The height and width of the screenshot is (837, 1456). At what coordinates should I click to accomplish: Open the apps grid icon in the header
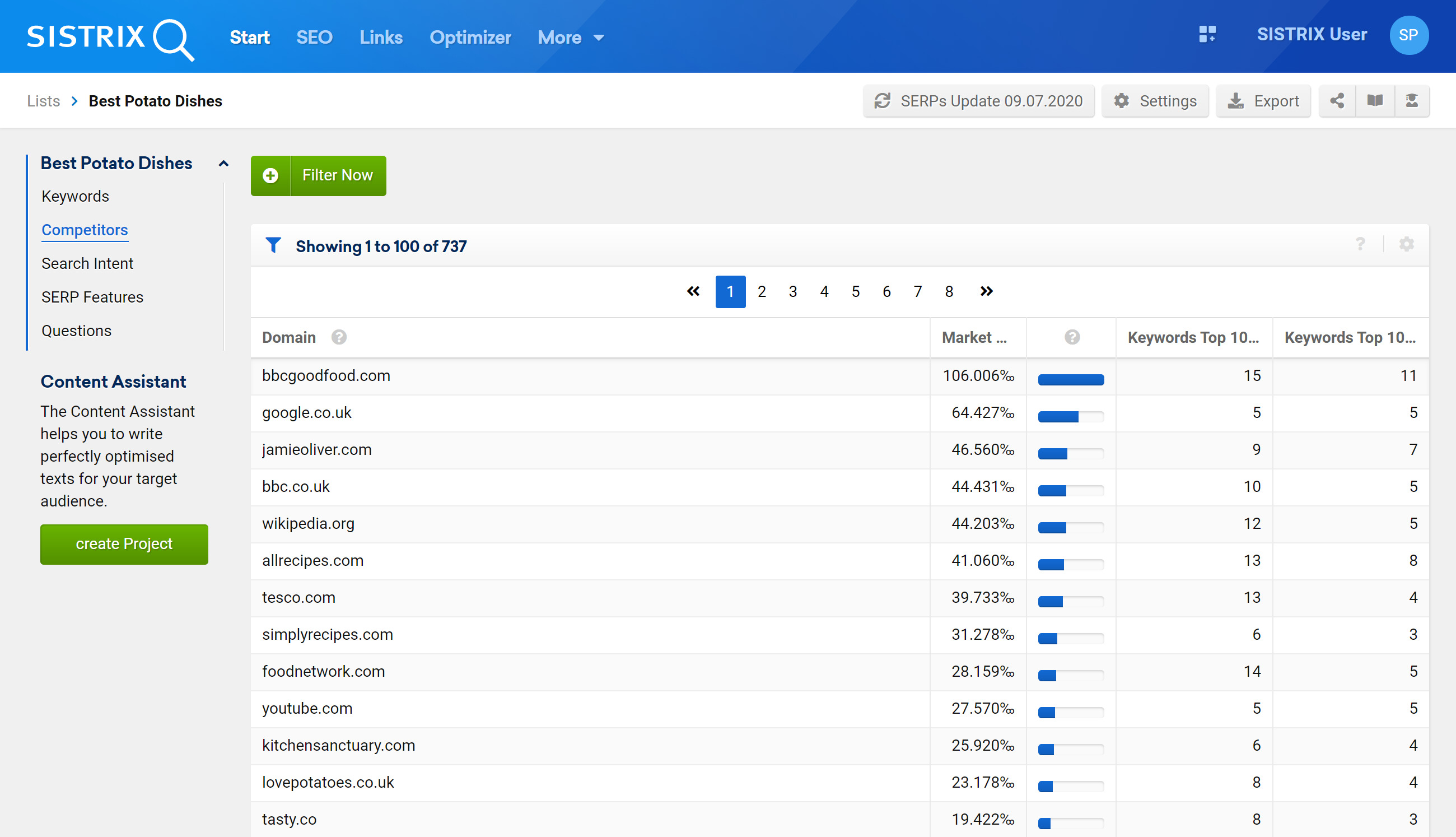pos(1207,35)
